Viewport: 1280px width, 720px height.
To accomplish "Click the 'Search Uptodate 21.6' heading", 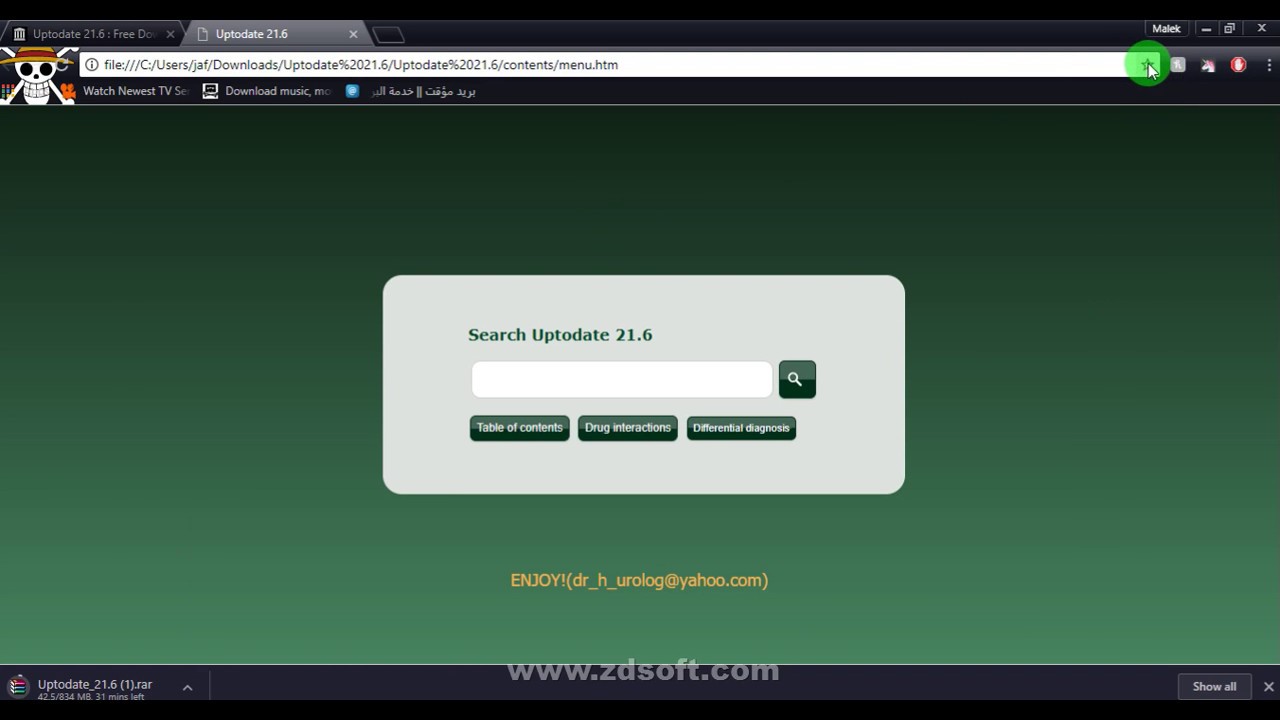I will tap(560, 335).
